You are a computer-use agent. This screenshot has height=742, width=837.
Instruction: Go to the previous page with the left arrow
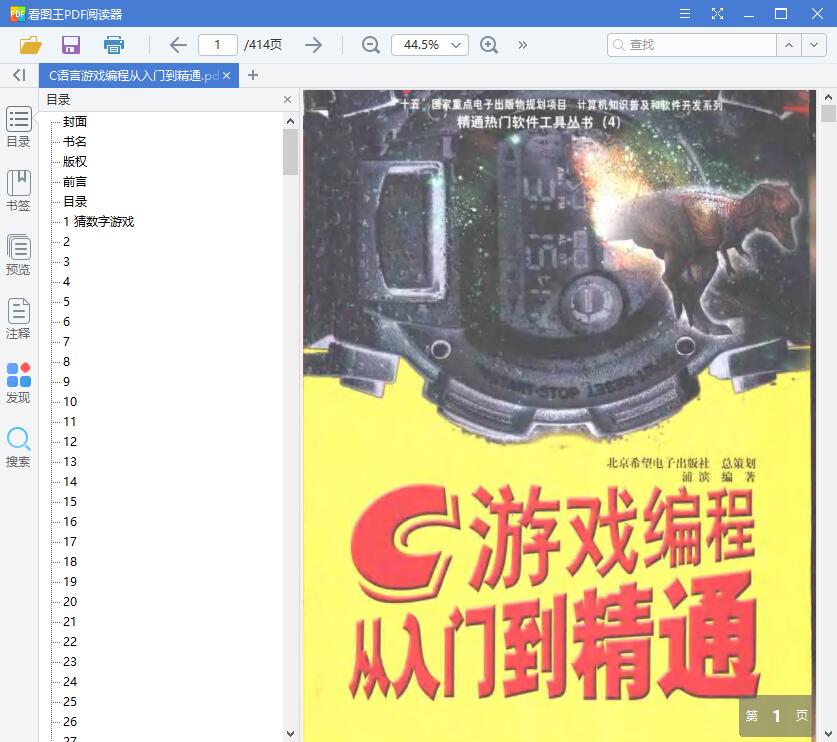(x=178, y=45)
